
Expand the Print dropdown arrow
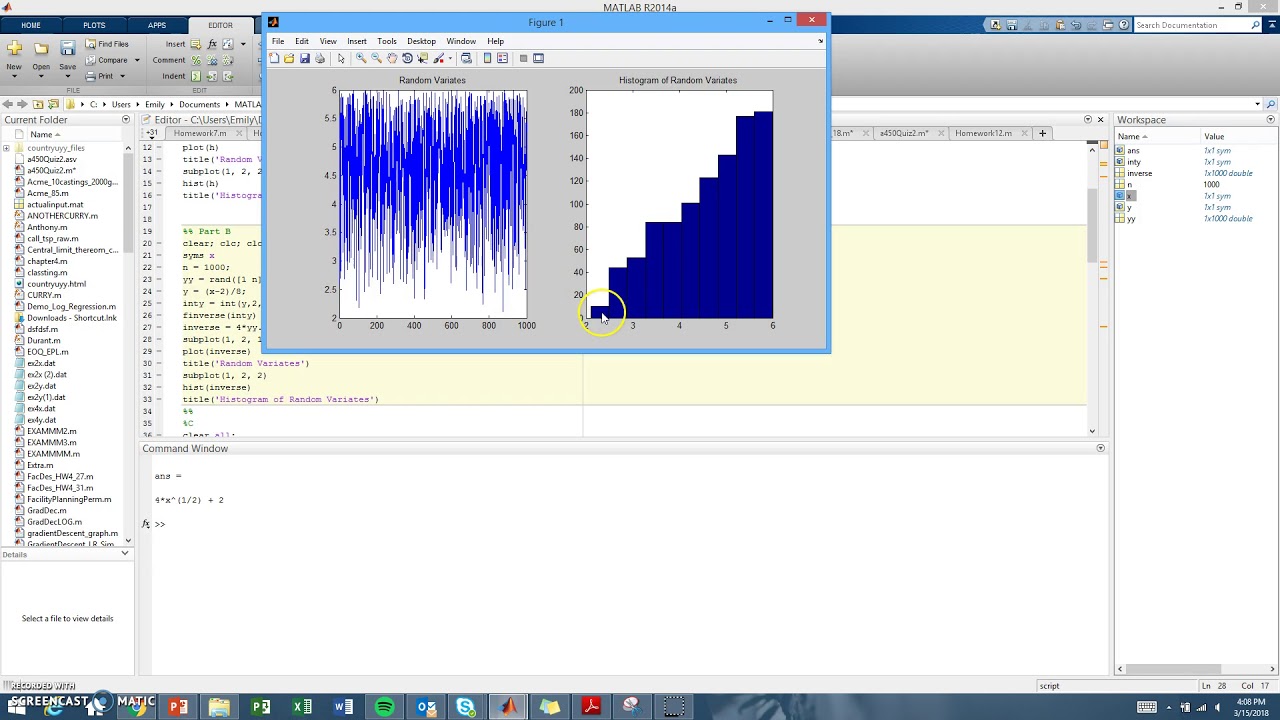(x=122, y=76)
